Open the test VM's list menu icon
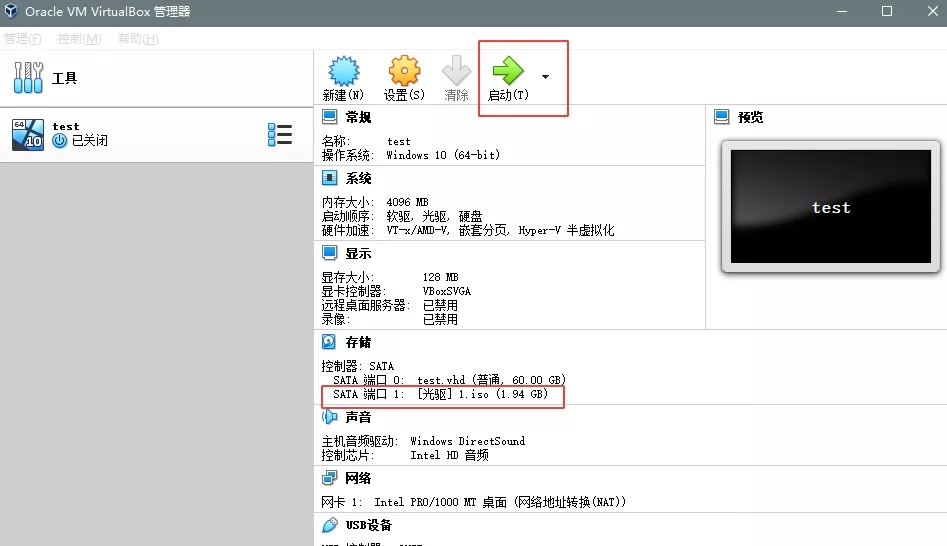Image resolution: width=947 pixels, height=546 pixels. [x=280, y=135]
